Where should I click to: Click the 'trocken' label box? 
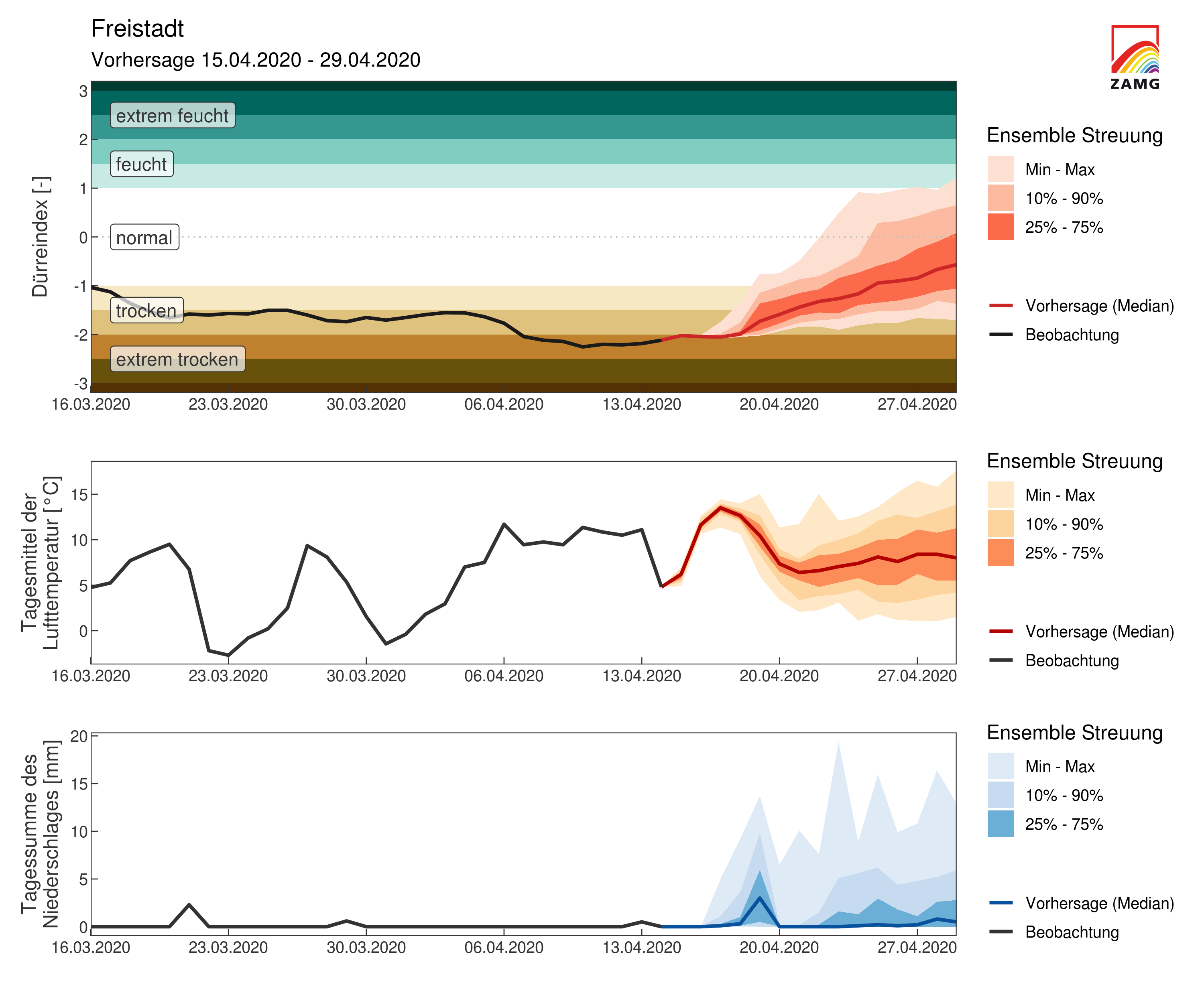point(147,310)
